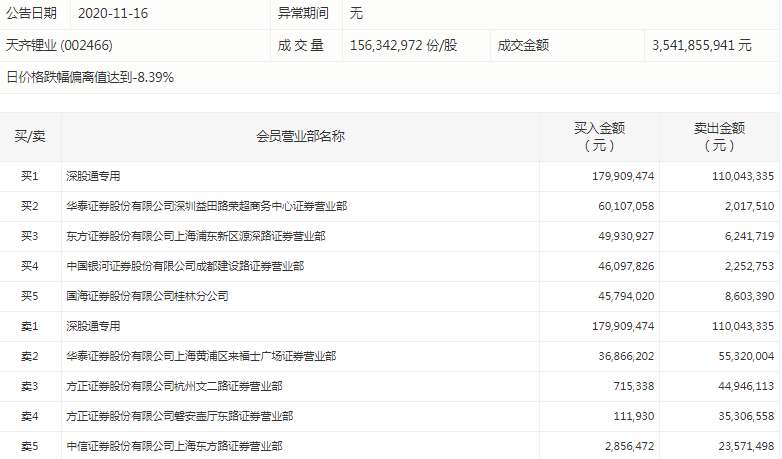This screenshot has height=459, width=782.
Task: Click the 买/卖 column header
Action: [x=30, y=136]
